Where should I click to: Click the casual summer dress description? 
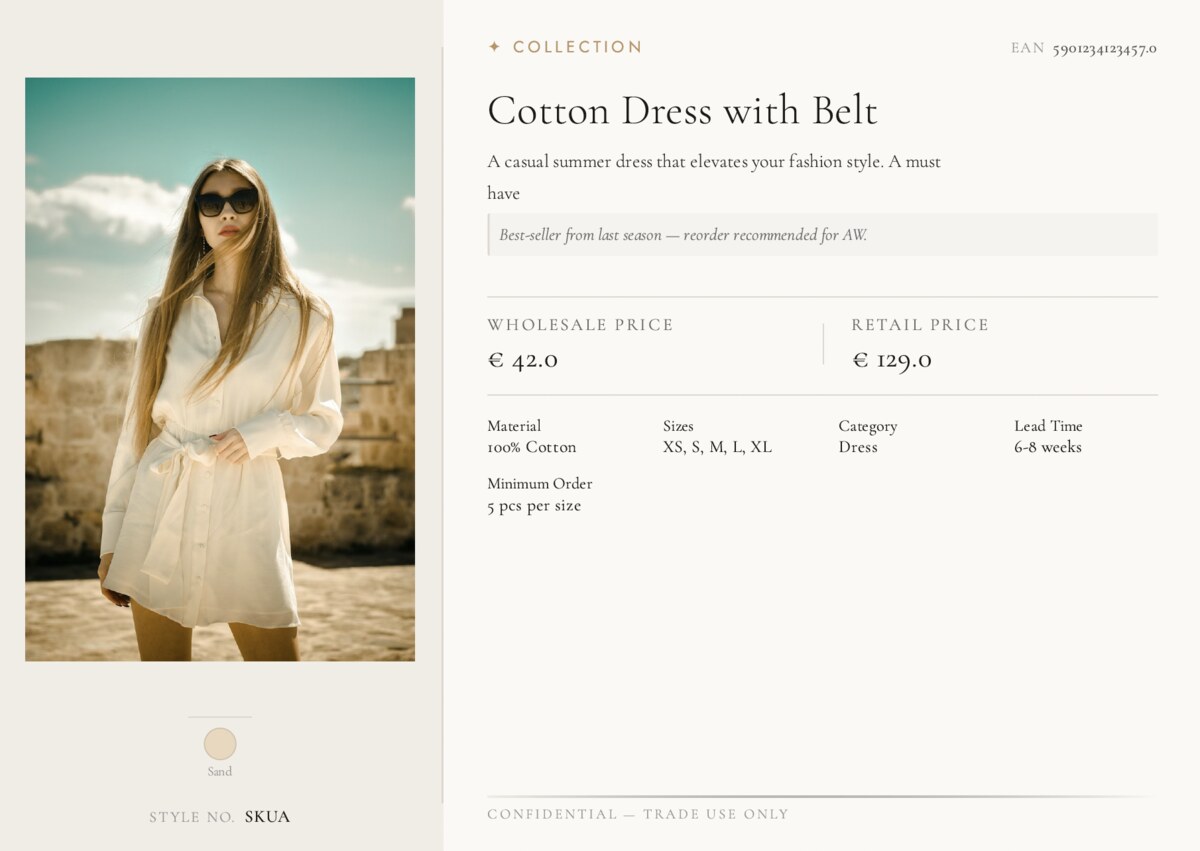714,177
